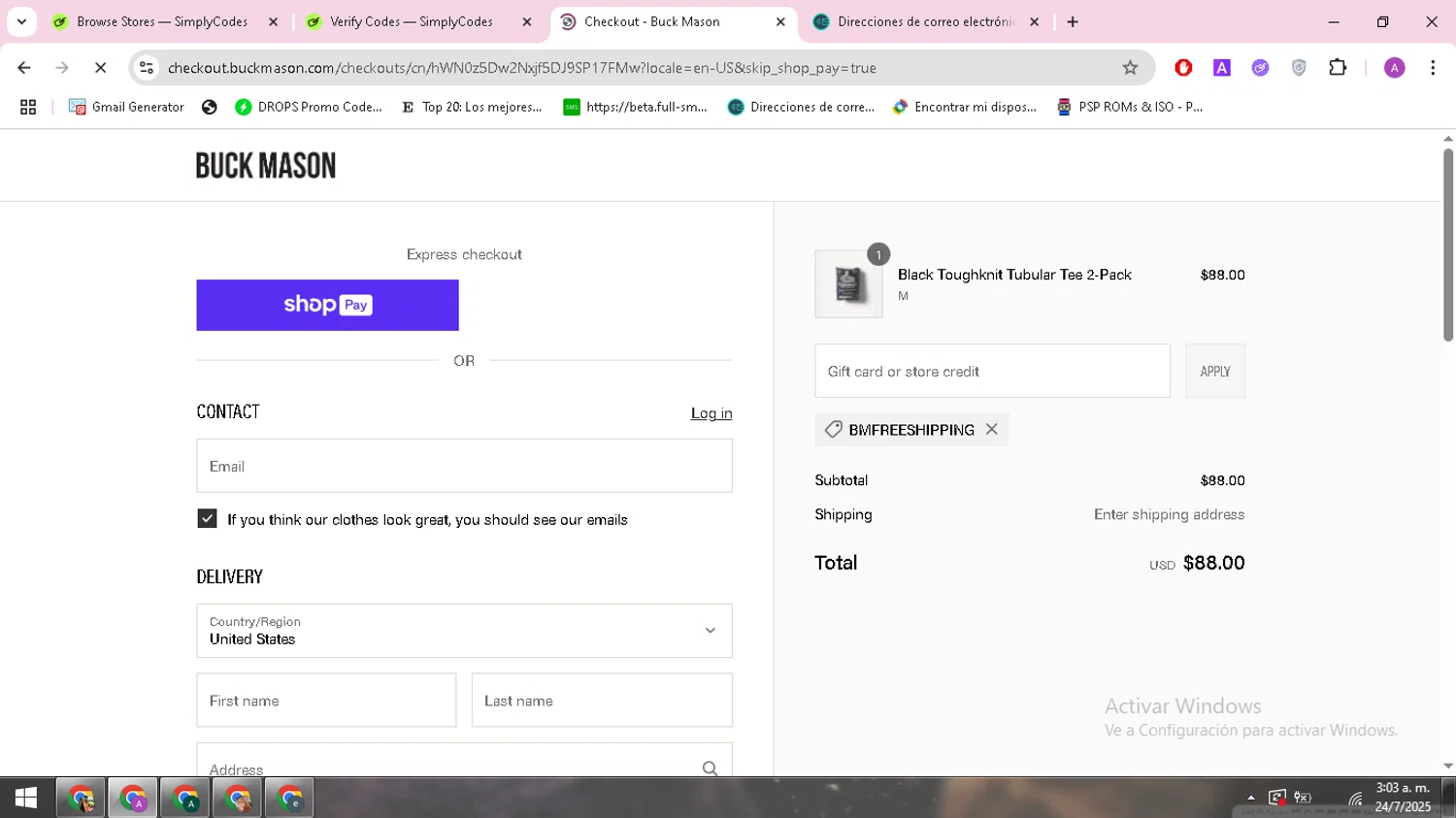
Task: Close the Browse Stores tab
Action: [x=273, y=21]
